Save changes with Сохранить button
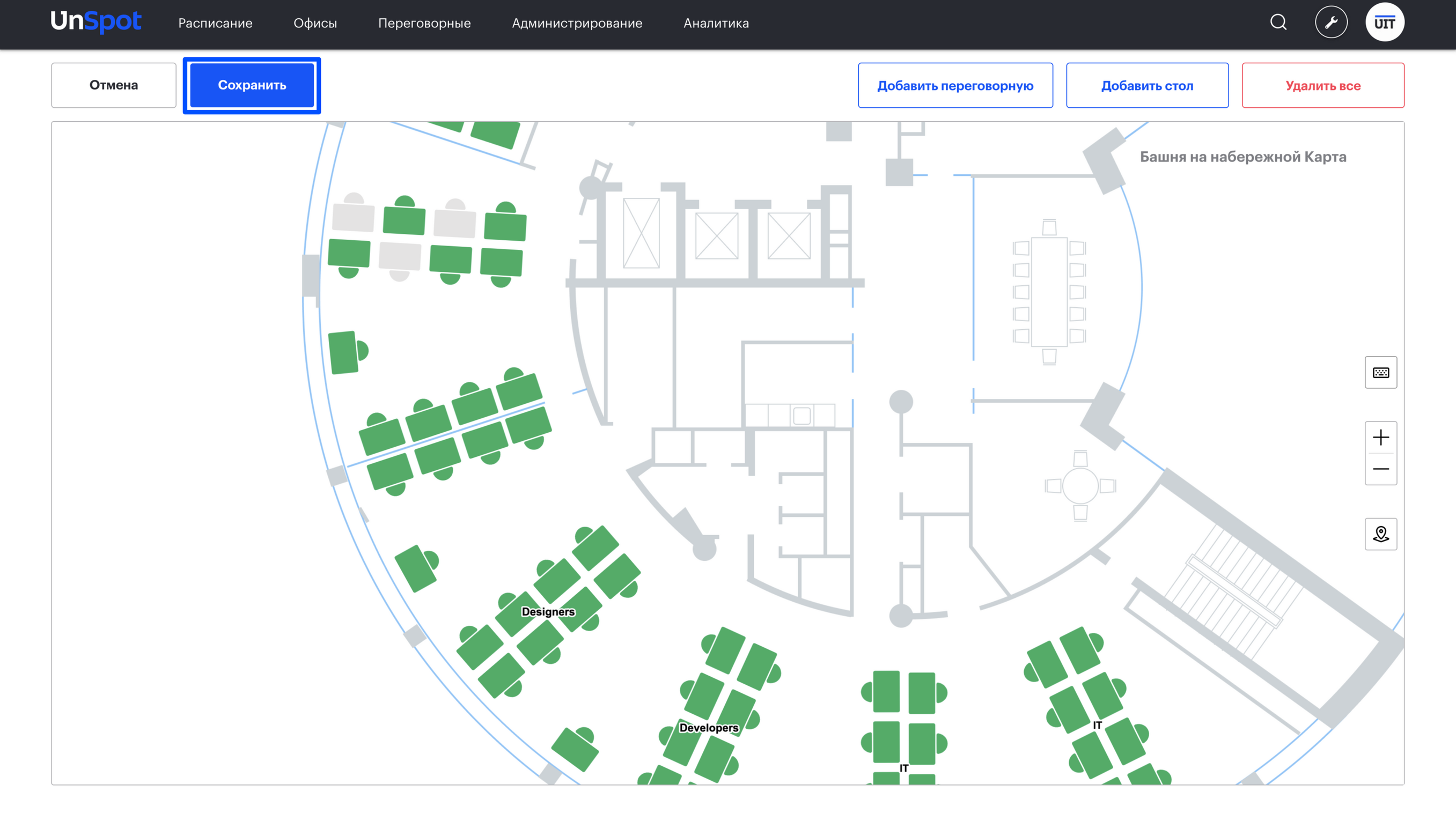Image resolution: width=1456 pixels, height=814 pixels. pyautogui.click(x=252, y=85)
